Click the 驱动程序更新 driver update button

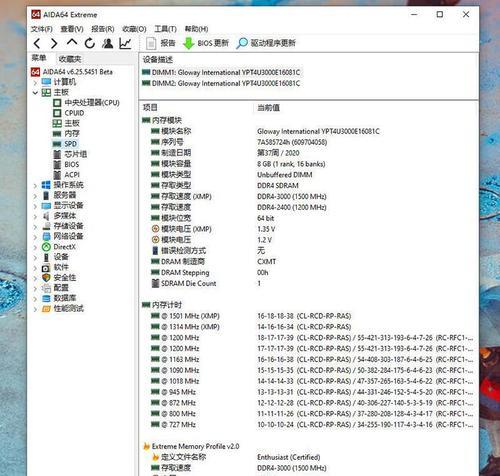point(266,43)
